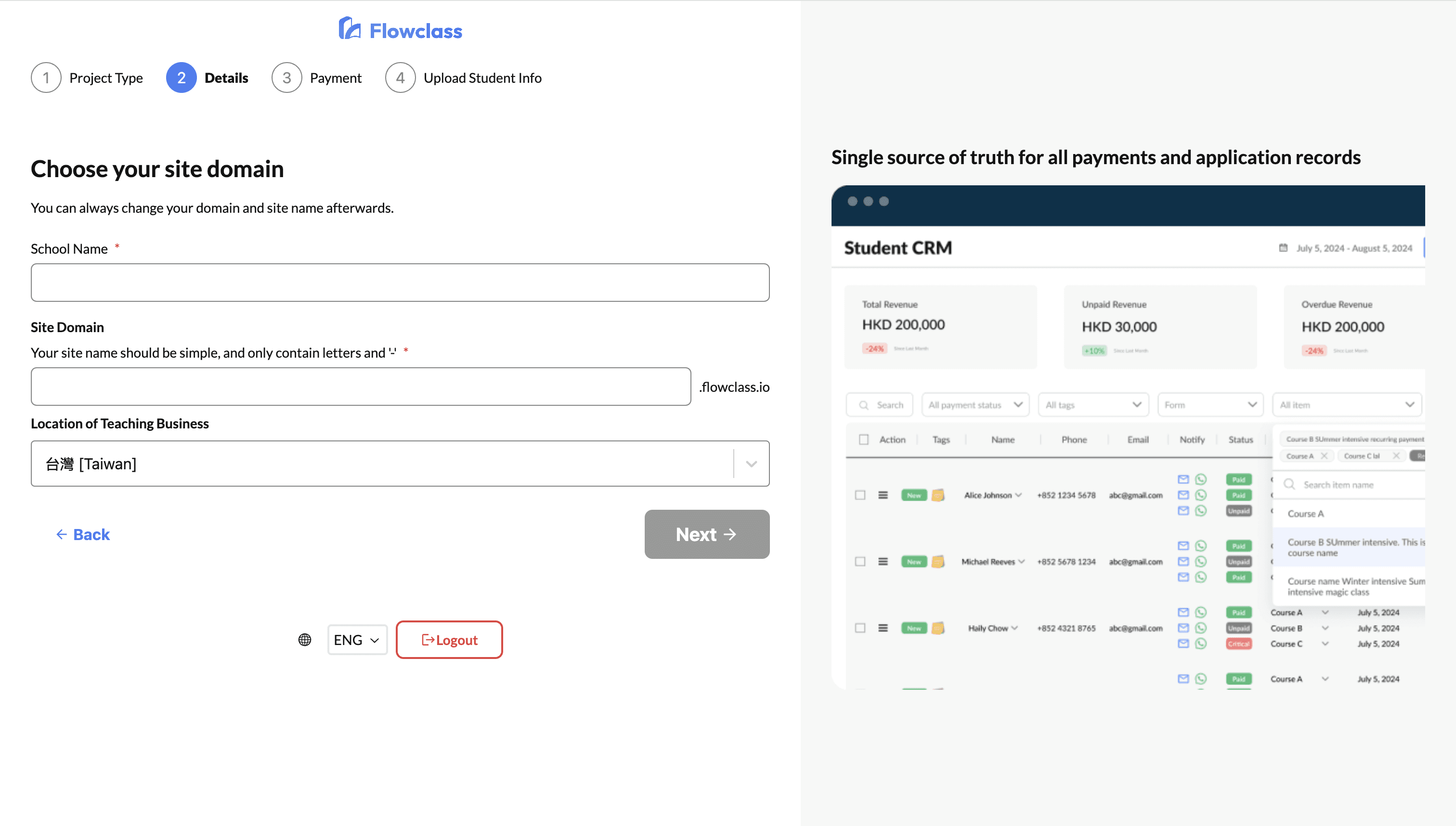This screenshot has height=826, width=1456.
Task: Click the step 1 circle icon
Action: coord(46,77)
